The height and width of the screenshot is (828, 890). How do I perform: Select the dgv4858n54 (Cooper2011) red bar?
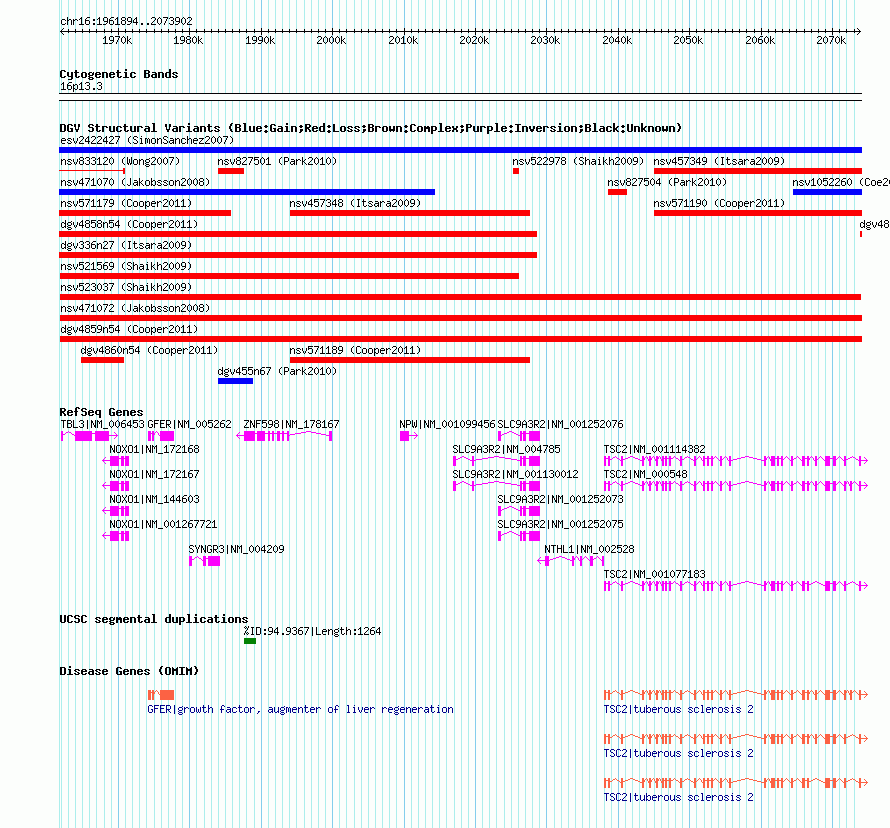click(298, 234)
